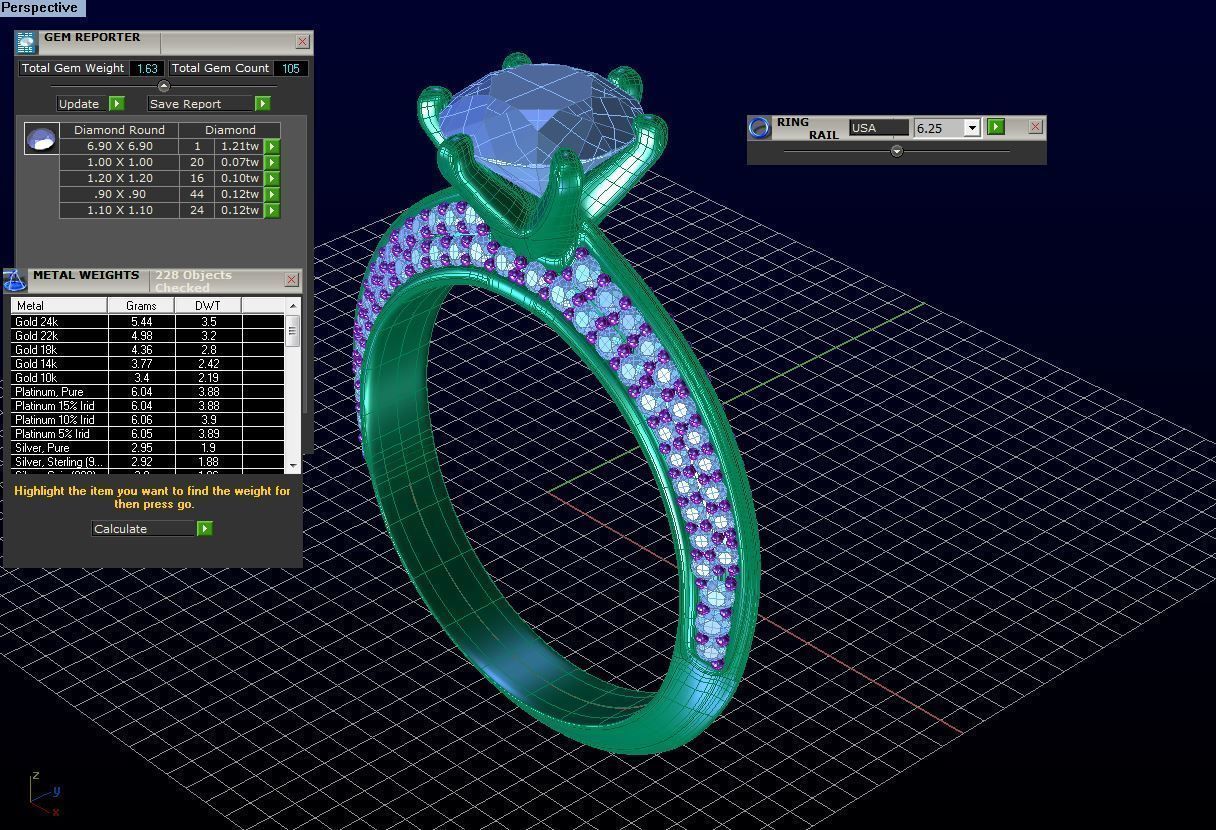Select the Gold 22k row
Screen dimensions: 1216x830
[147, 336]
